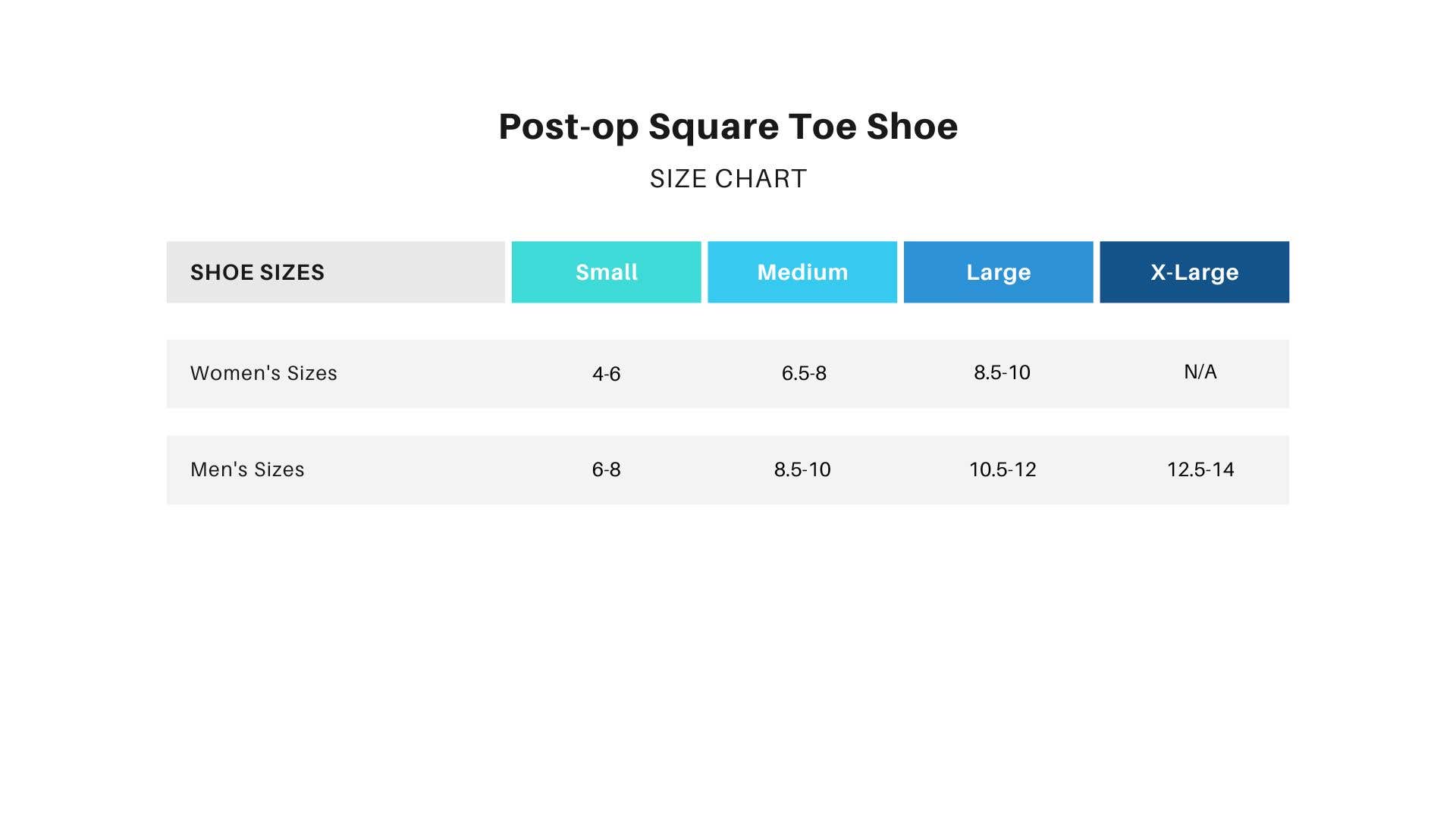Image resolution: width=1456 pixels, height=819 pixels.
Task: Click the word Shoe in the title
Action: [912, 126]
